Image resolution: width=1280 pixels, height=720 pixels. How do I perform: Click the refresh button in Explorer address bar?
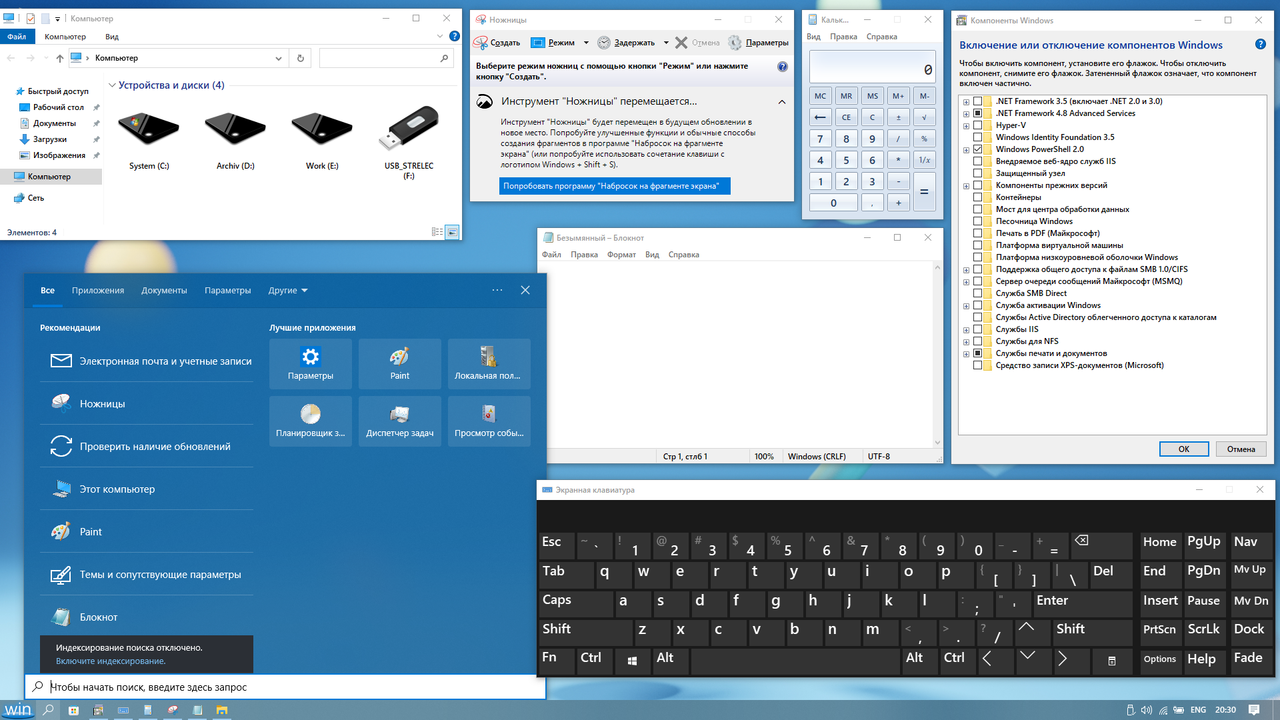[x=301, y=59]
